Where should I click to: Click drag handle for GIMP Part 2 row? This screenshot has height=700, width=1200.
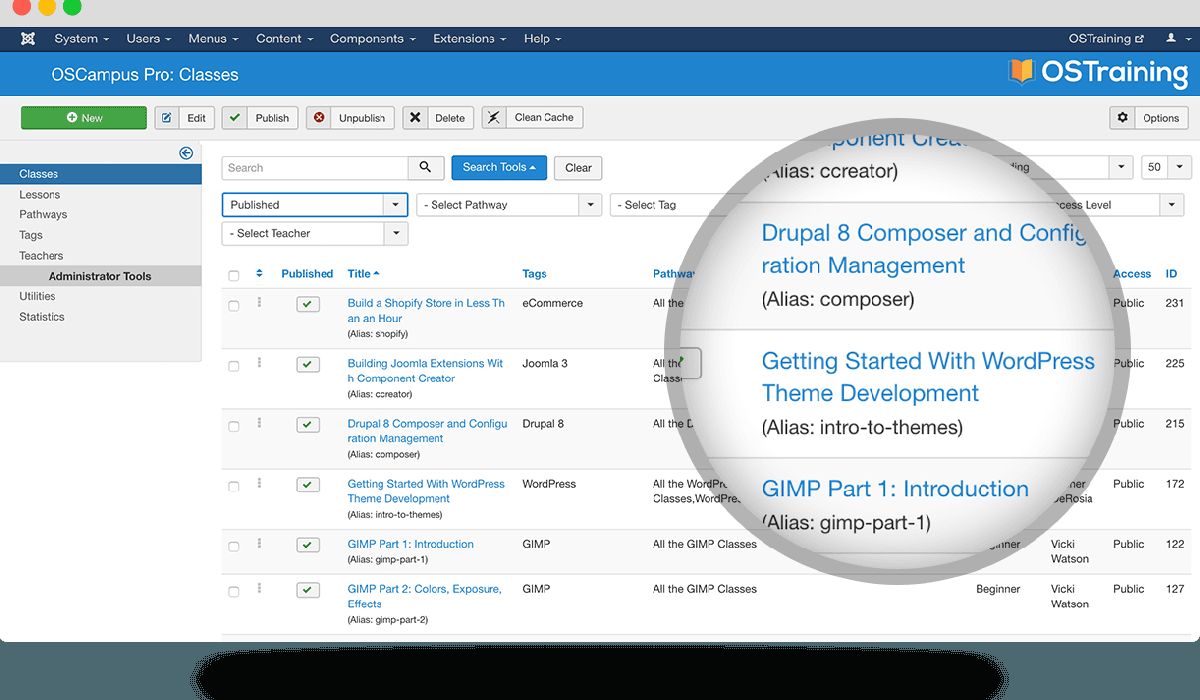[x=260, y=588]
